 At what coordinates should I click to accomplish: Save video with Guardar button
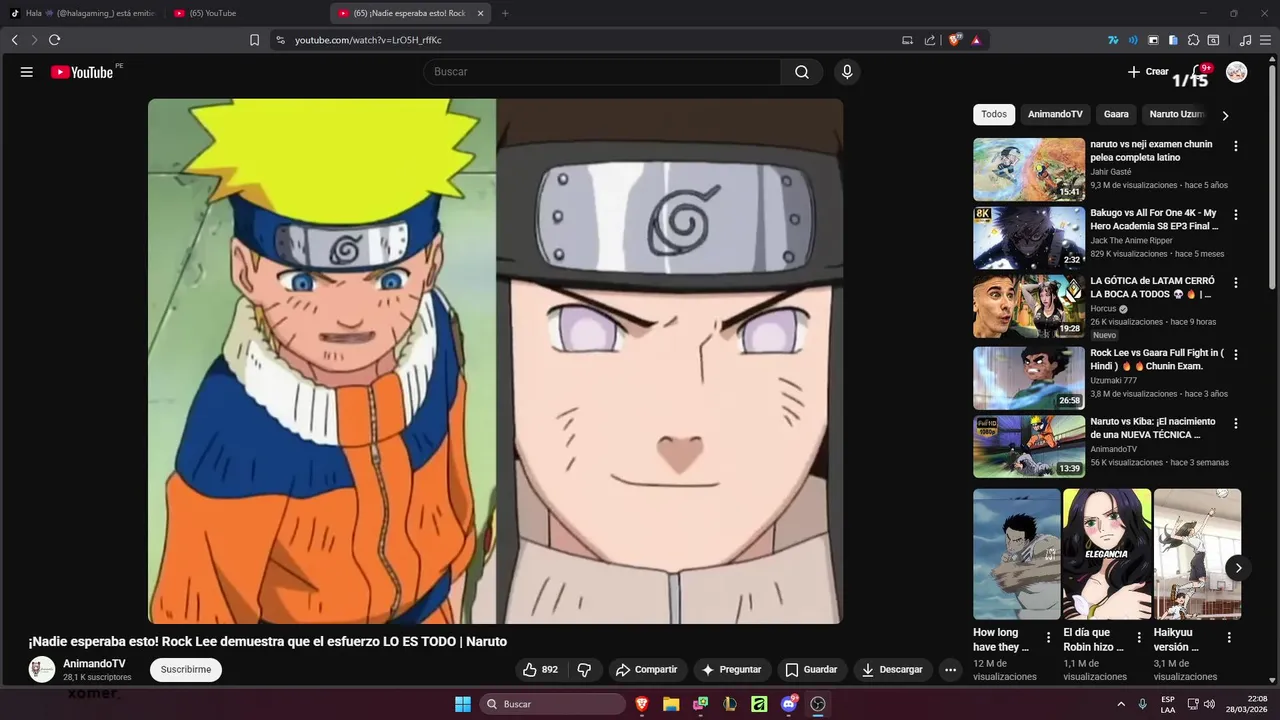coord(811,670)
